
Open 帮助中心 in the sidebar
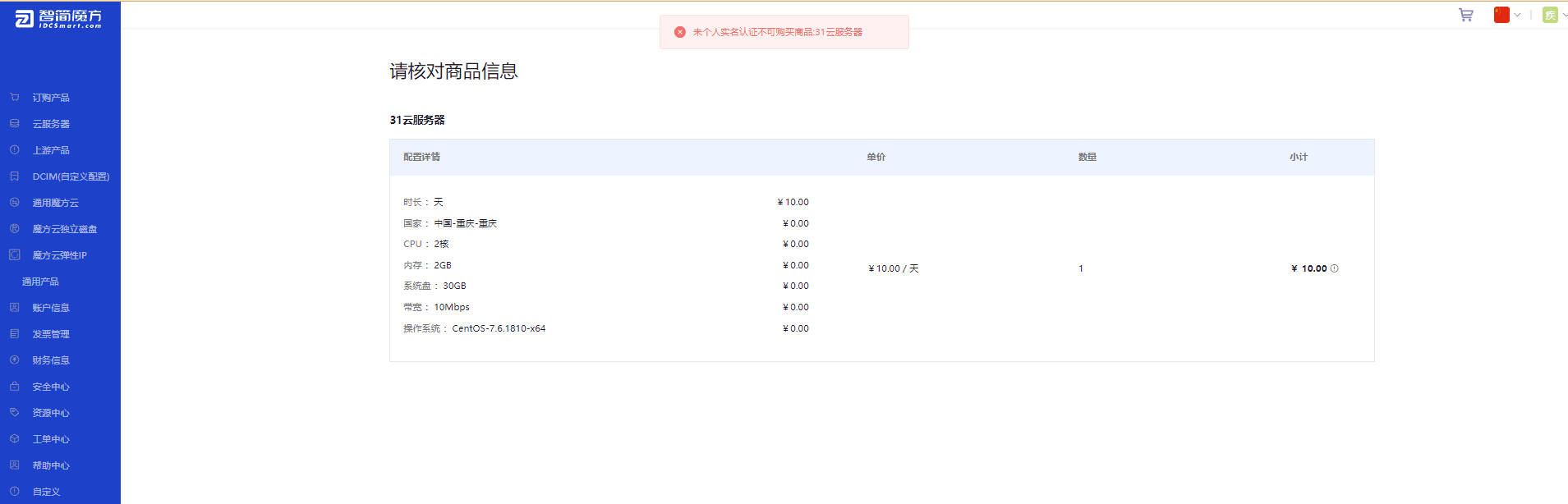click(51, 465)
